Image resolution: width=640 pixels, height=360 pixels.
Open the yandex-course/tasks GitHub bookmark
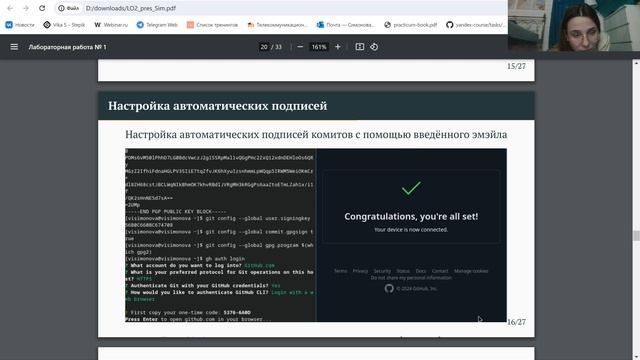[x=476, y=25]
